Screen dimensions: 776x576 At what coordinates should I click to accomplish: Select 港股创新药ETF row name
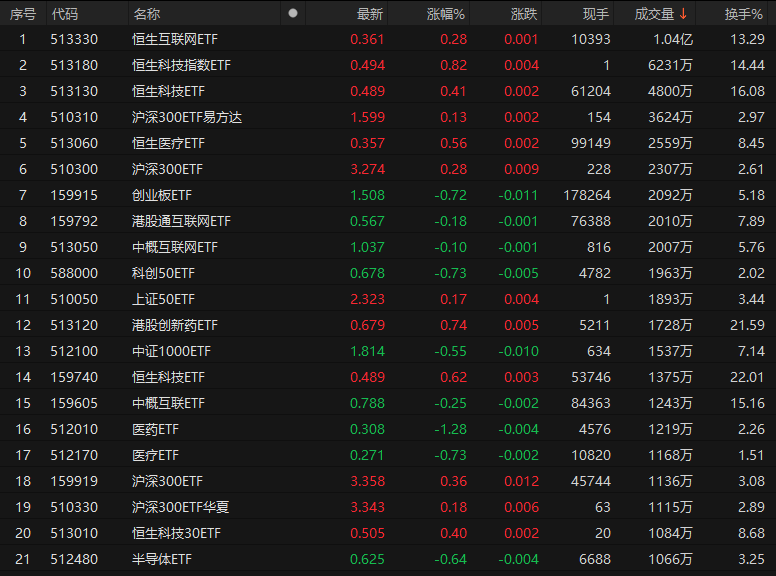(175, 325)
